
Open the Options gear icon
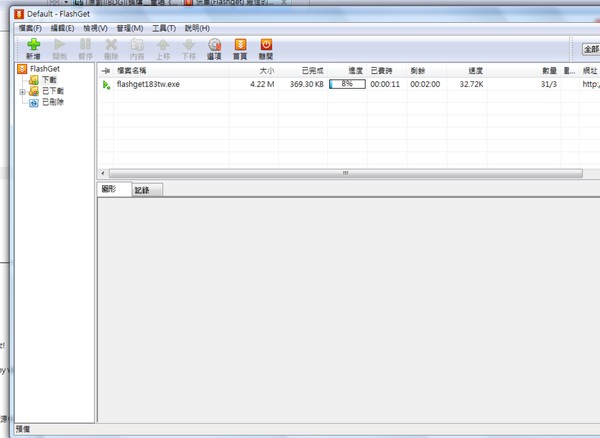click(x=214, y=45)
